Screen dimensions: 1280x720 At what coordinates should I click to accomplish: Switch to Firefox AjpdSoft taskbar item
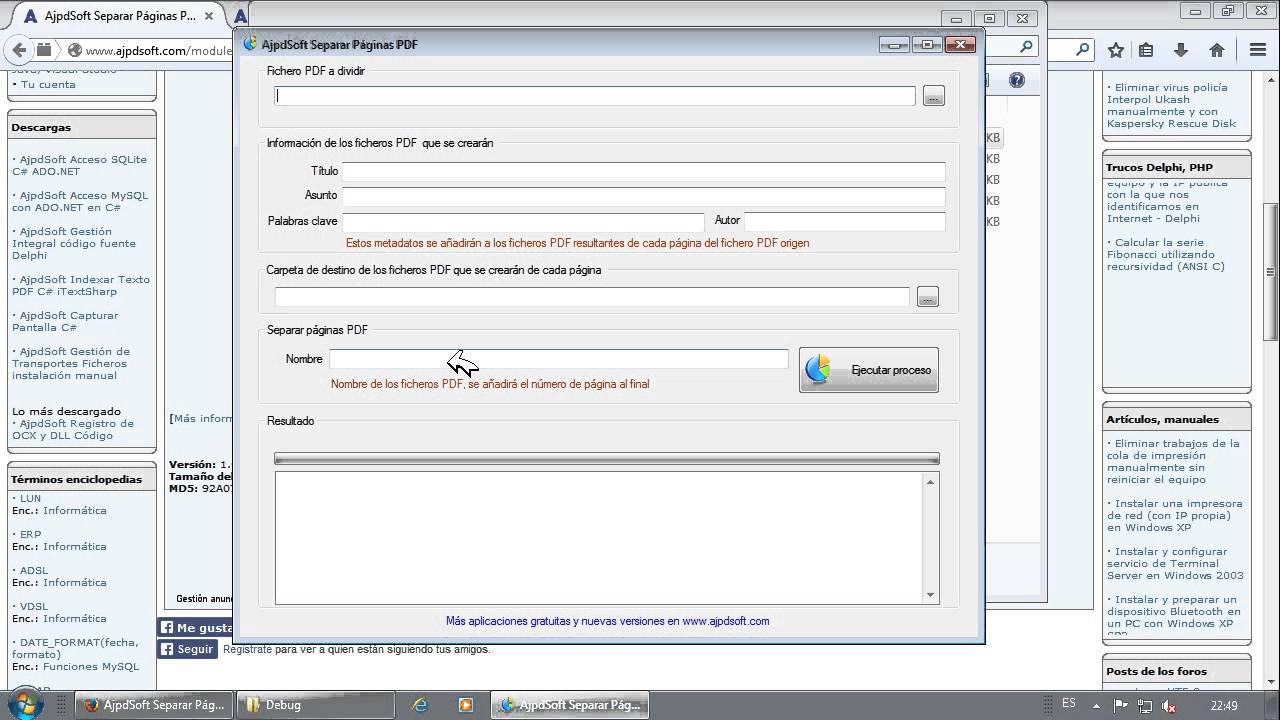click(155, 705)
